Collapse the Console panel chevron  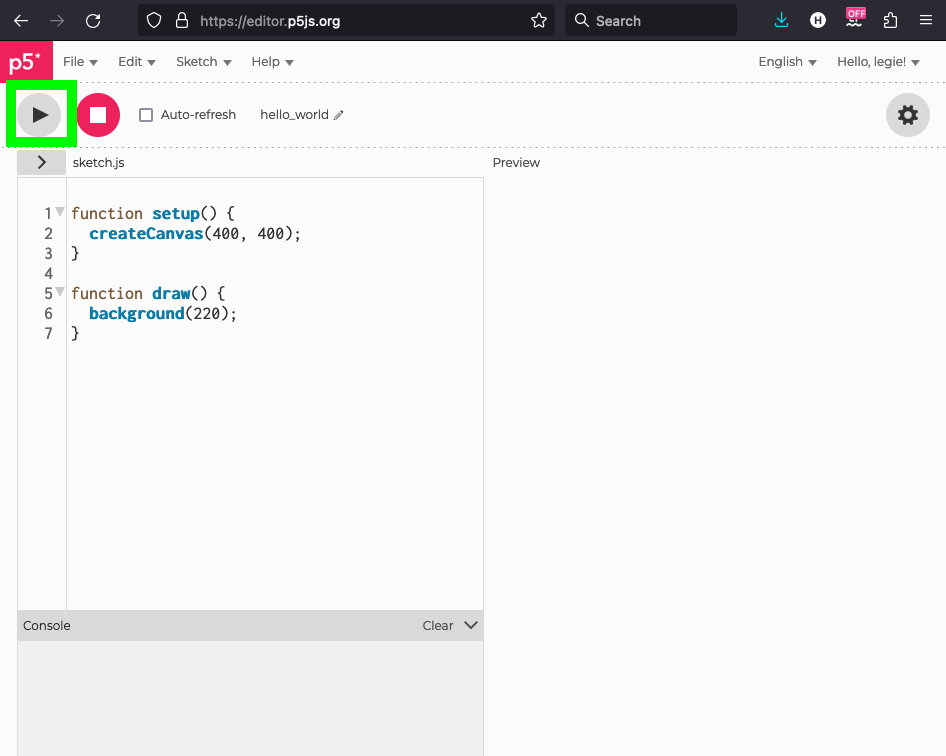point(471,625)
